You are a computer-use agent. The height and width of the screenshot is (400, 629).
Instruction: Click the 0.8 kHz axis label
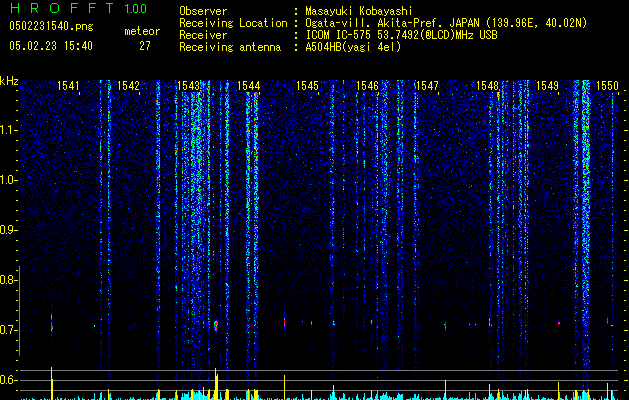coord(8,280)
